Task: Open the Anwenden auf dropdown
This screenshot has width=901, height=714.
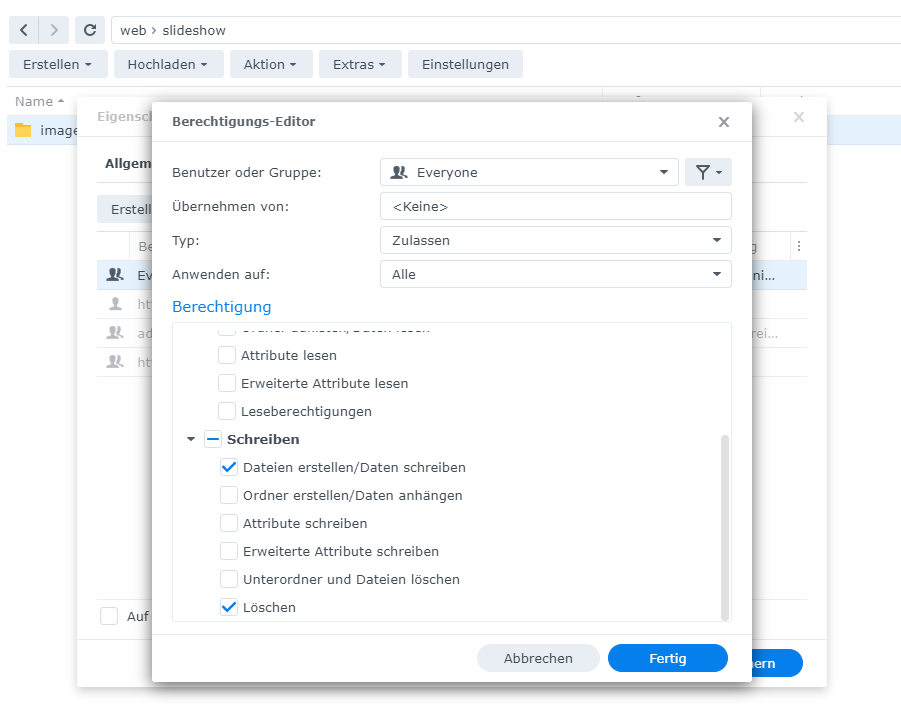Action: [555, 274]
